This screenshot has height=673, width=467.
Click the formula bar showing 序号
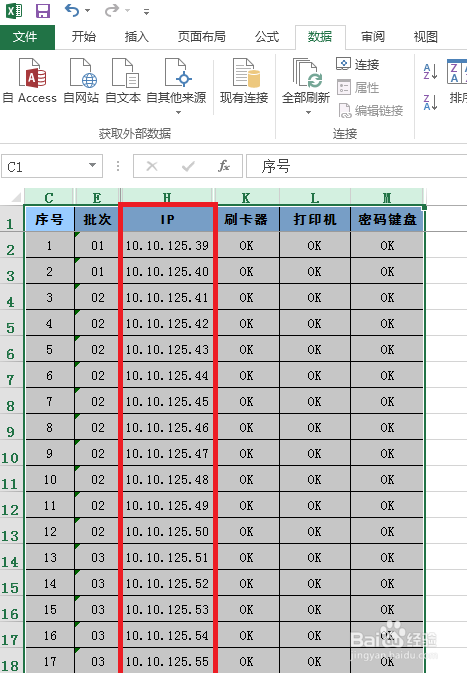tap(356, 166)
